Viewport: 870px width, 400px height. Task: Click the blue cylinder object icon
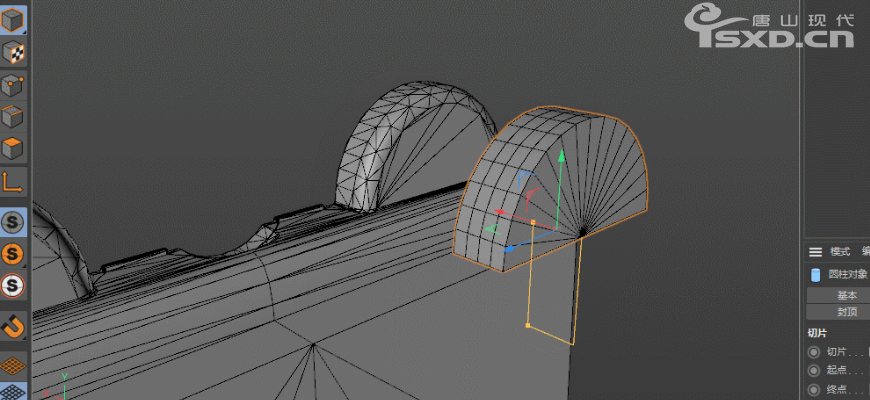coord(815,274)
